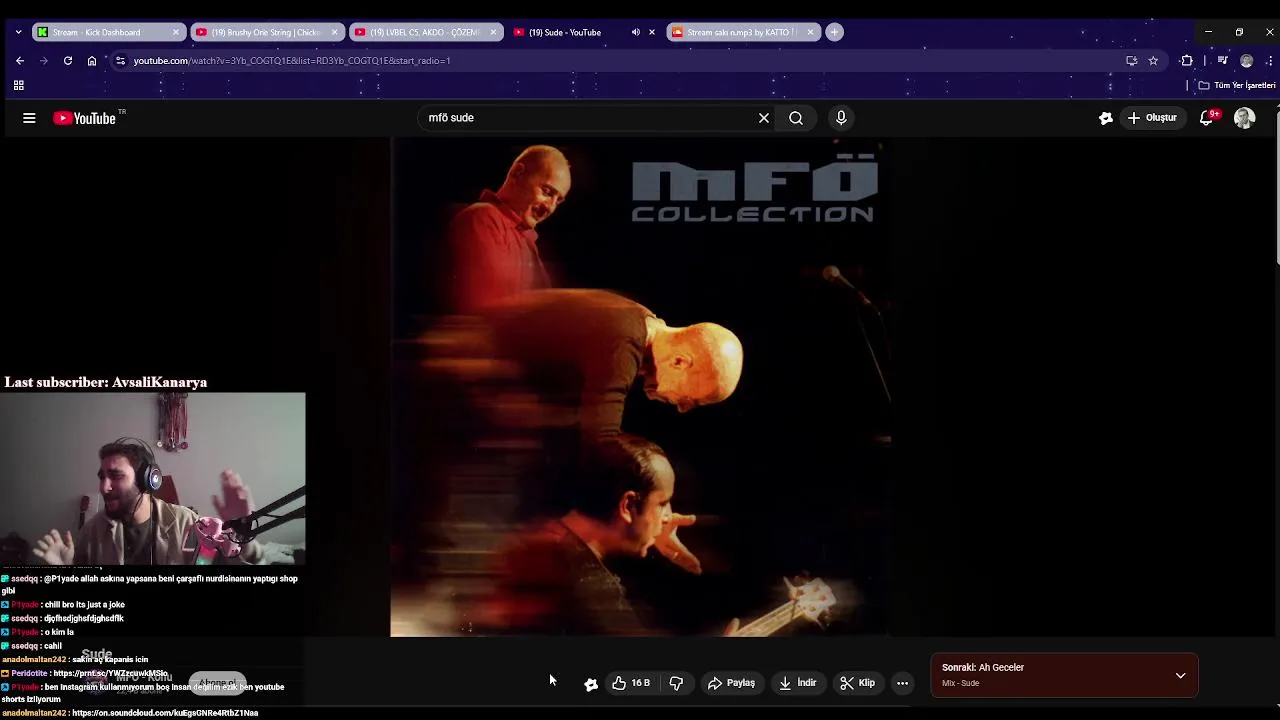Go back with the browser back arrow
Image resolution: width=1280 pixels, height=720 pixels.
[20, 61]
